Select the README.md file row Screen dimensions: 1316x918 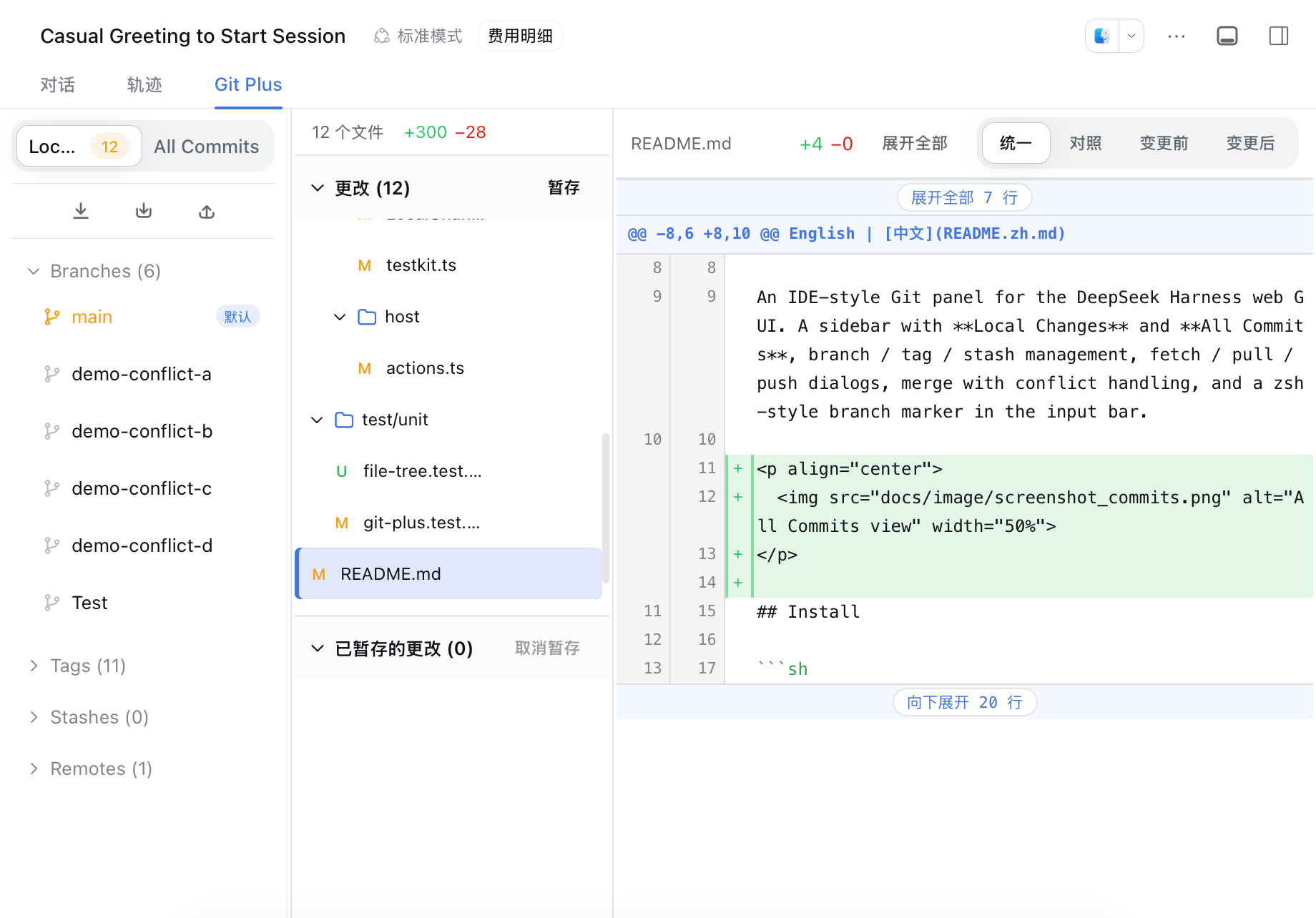449,573
